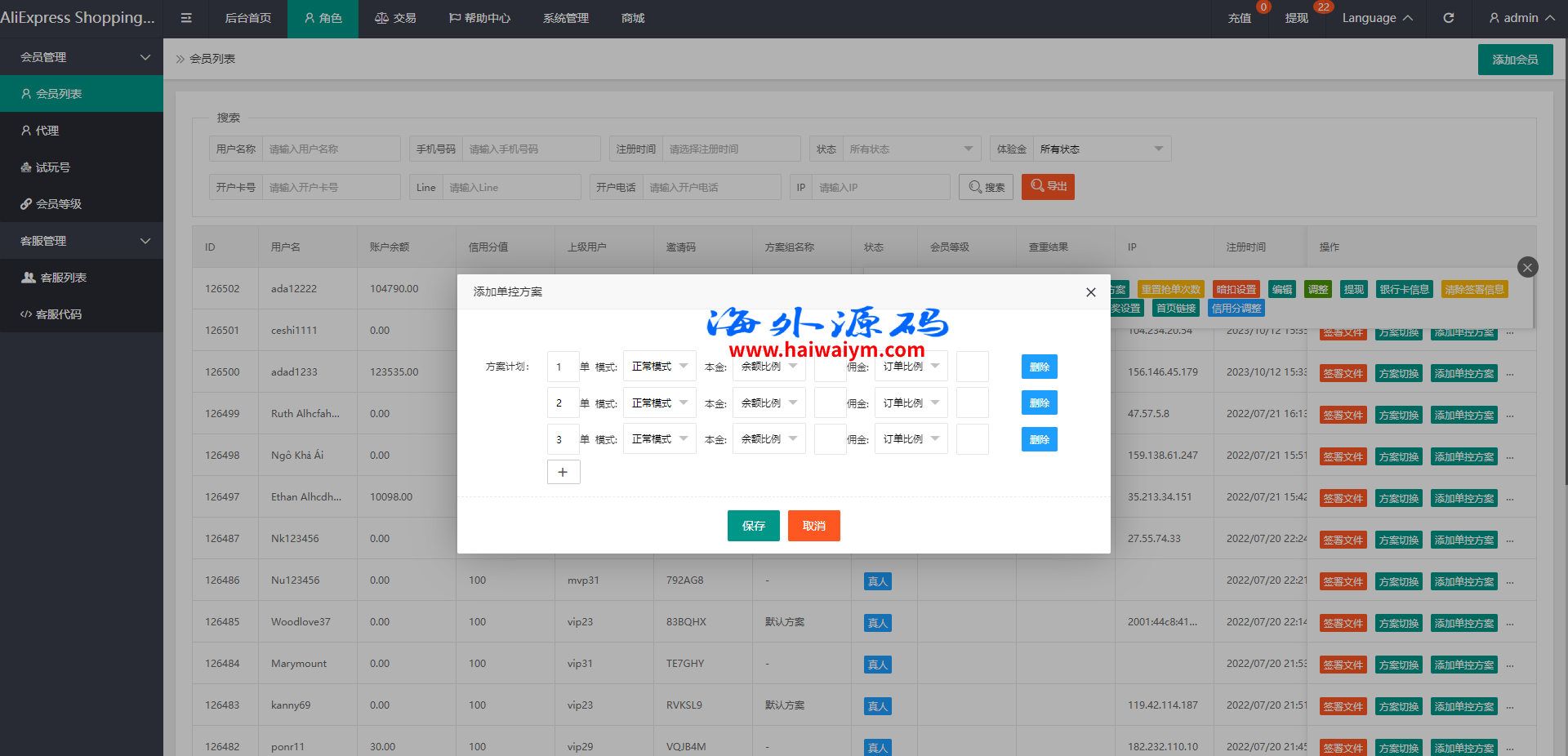Open the principal dropdown for plan row 2

point(768,403)
